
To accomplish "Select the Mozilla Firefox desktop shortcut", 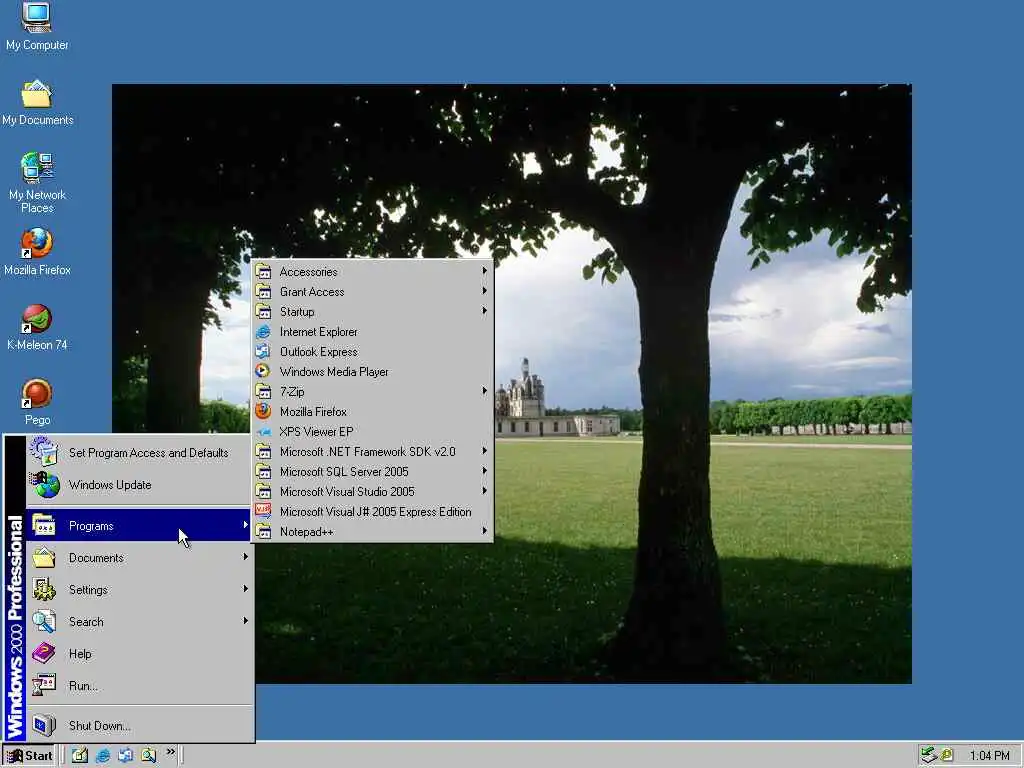I will 37,251.
